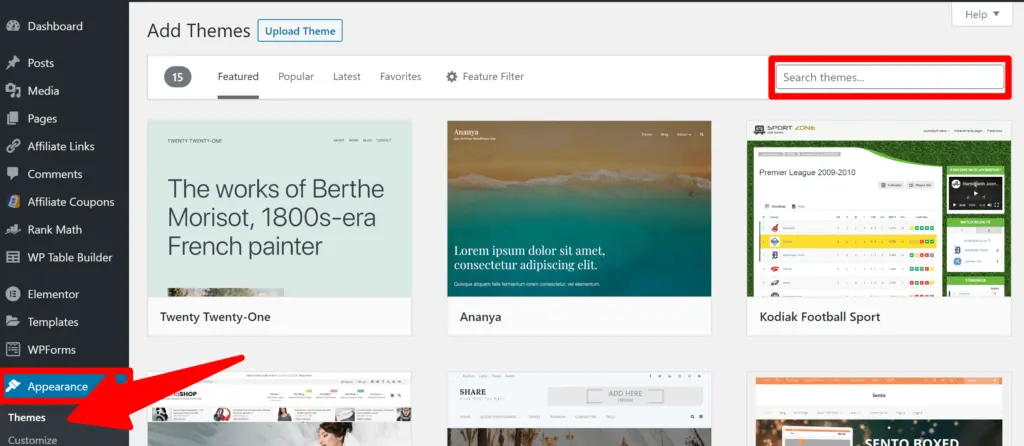Switch to the Popular tab
Viewport: 1024px width, 446px height.
tap(296, 76)
